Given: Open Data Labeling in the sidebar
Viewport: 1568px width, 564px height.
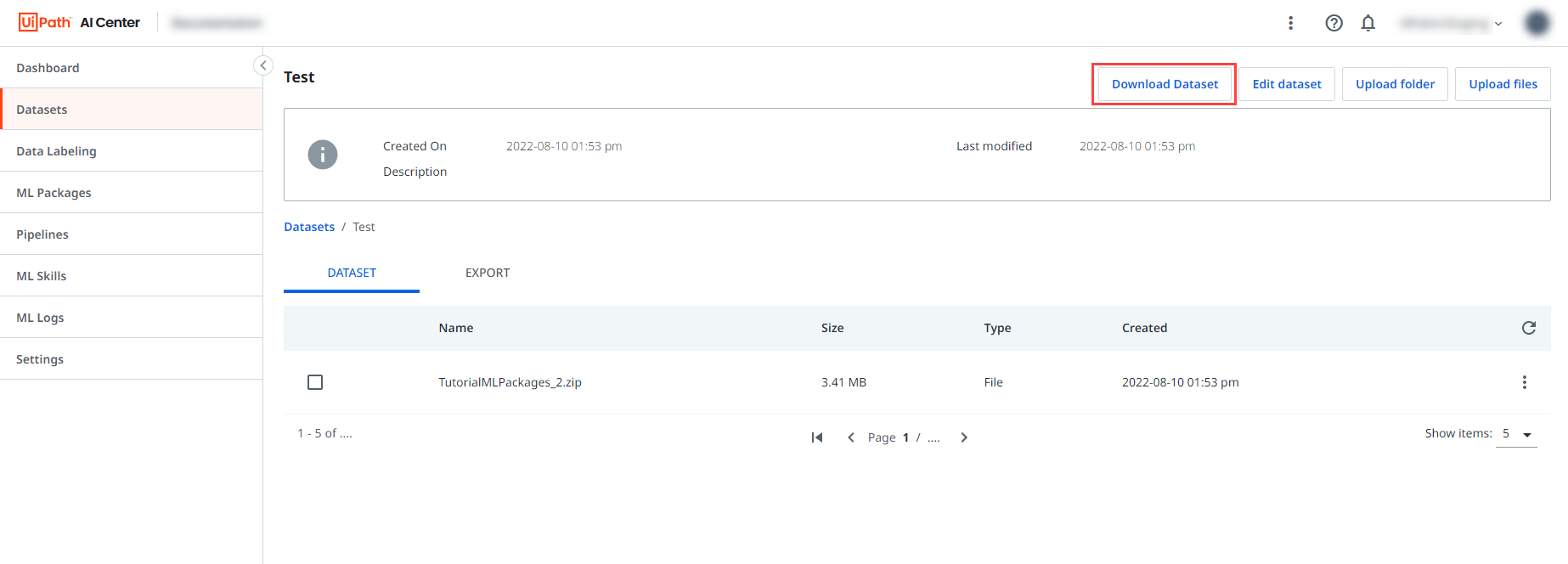Looking at the screenshot, I should coord(132,151).
